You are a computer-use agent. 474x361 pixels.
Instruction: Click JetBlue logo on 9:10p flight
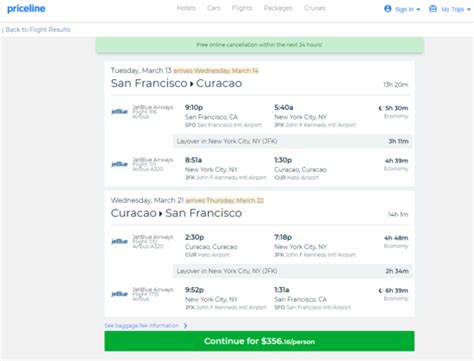[119, 111]
